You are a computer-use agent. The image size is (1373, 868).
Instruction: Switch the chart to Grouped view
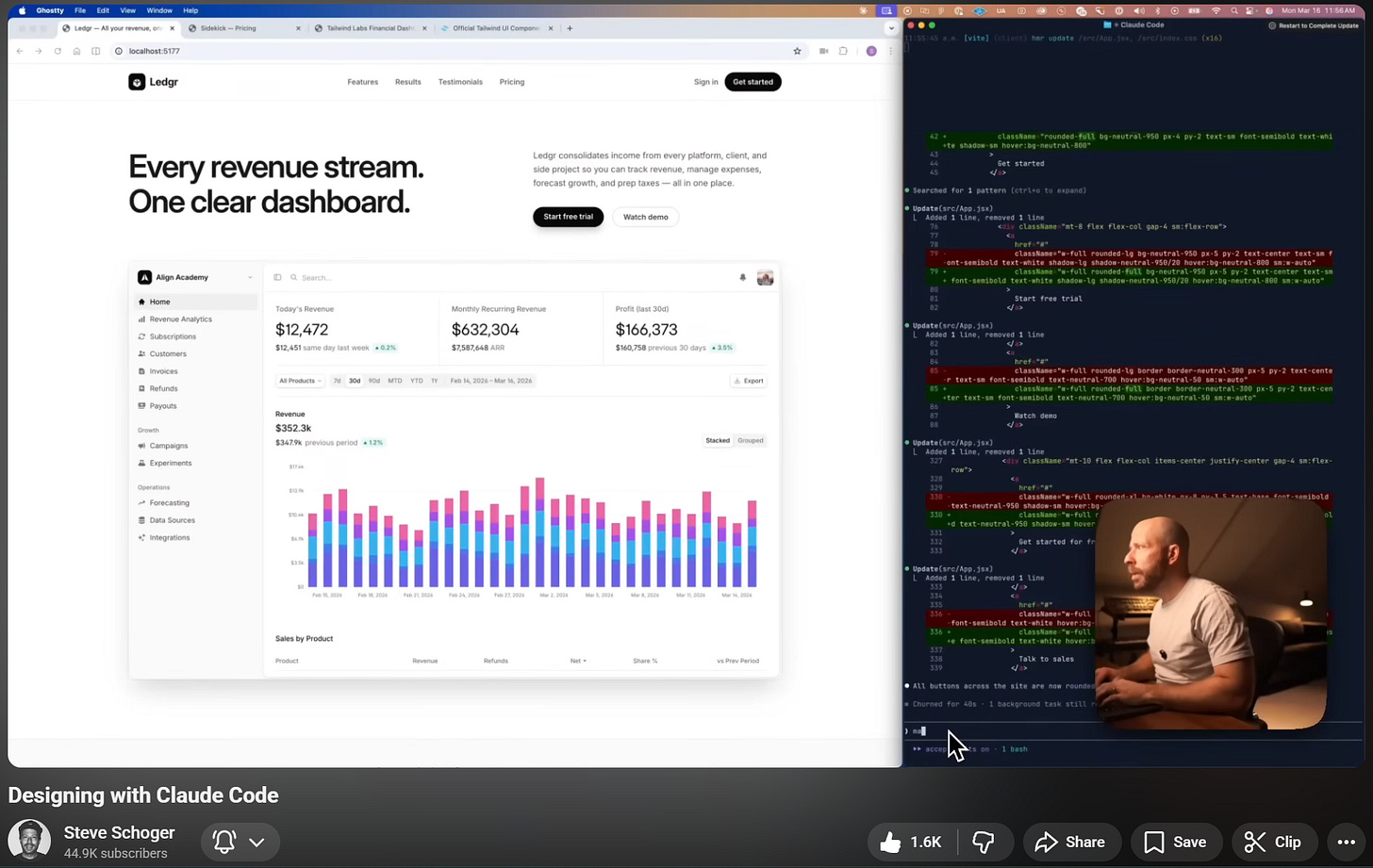tap(751, 441)
